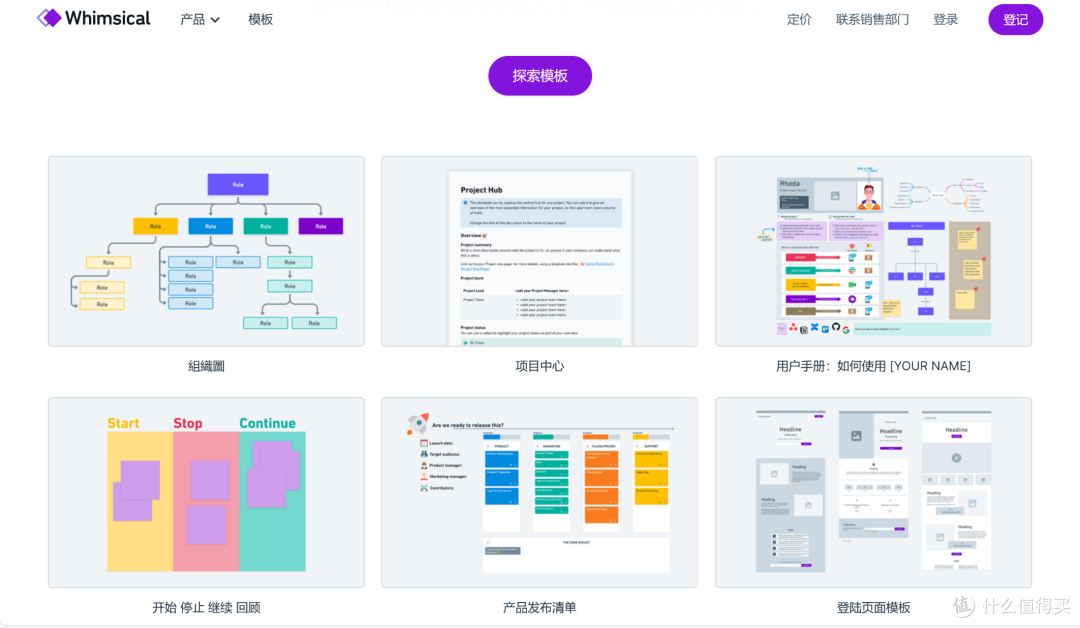Click the 用户手册 caption text
Viewport: 1080px width, 628px height.
pyautogui.click(x=873, y=366)
